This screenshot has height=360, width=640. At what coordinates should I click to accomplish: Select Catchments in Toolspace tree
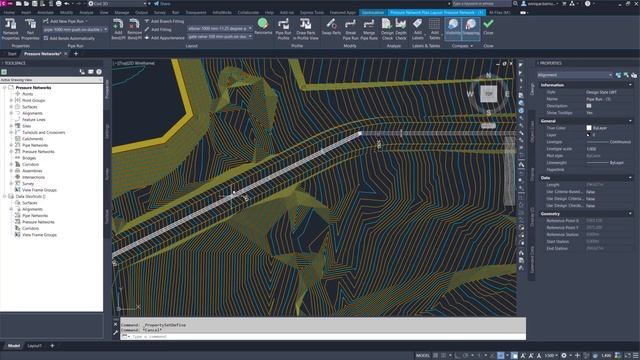click(33, 139)
